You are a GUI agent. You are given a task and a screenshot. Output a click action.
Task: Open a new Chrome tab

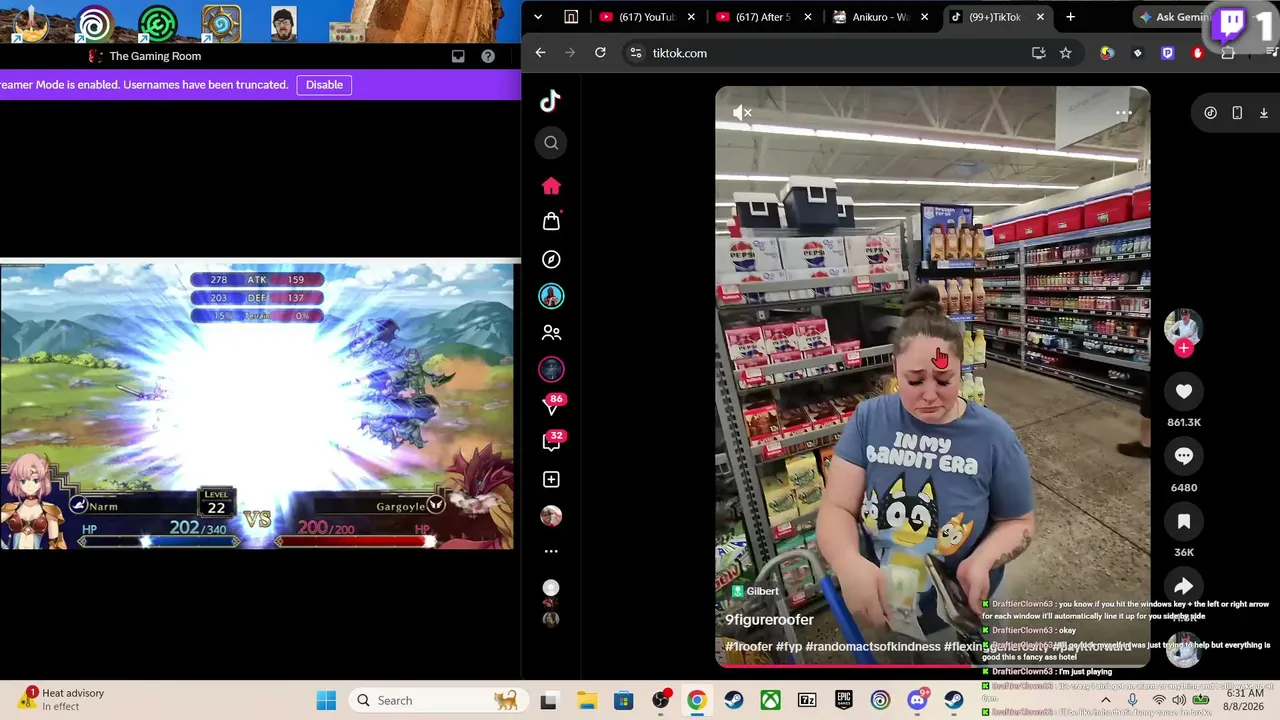coord(1070,17)
